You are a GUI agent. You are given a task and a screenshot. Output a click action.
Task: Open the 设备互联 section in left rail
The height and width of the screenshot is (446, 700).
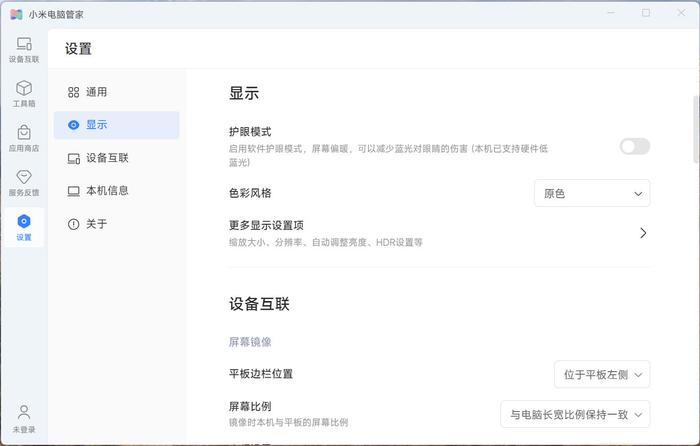24,50
